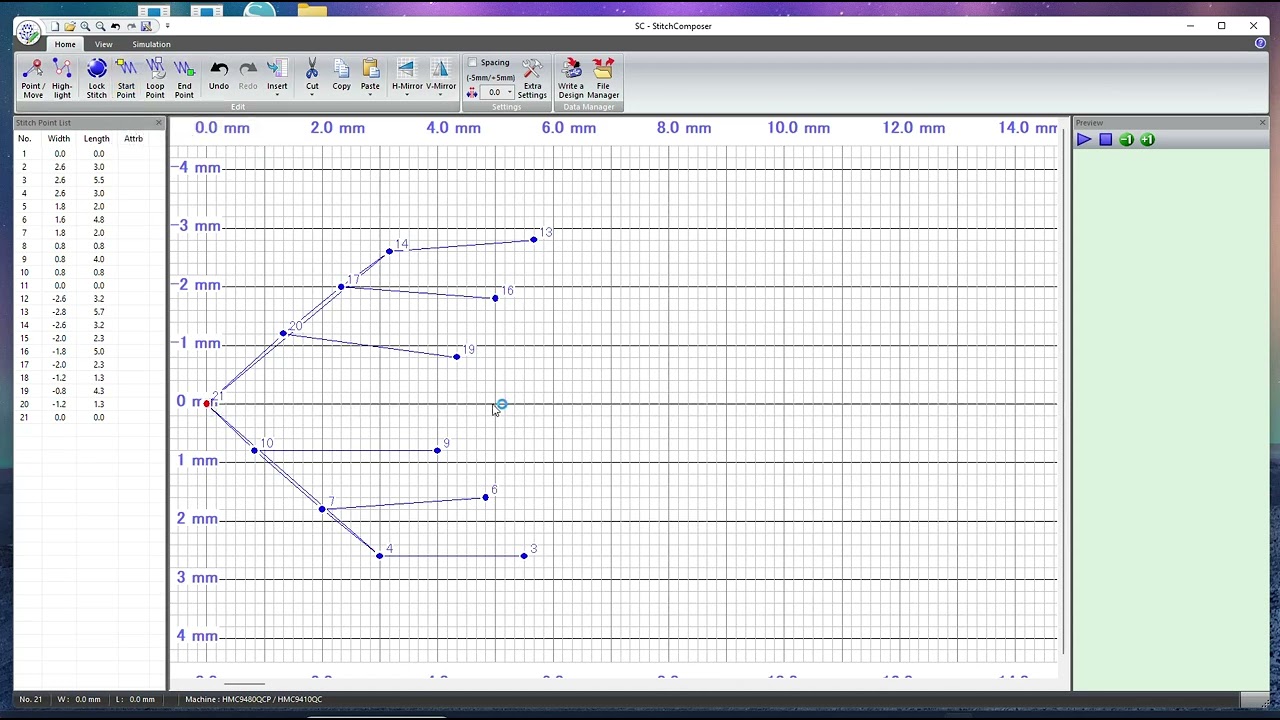Open the spacing value dropdown
This screenshot has height=720, width=1280.
(x=509, y=92)
